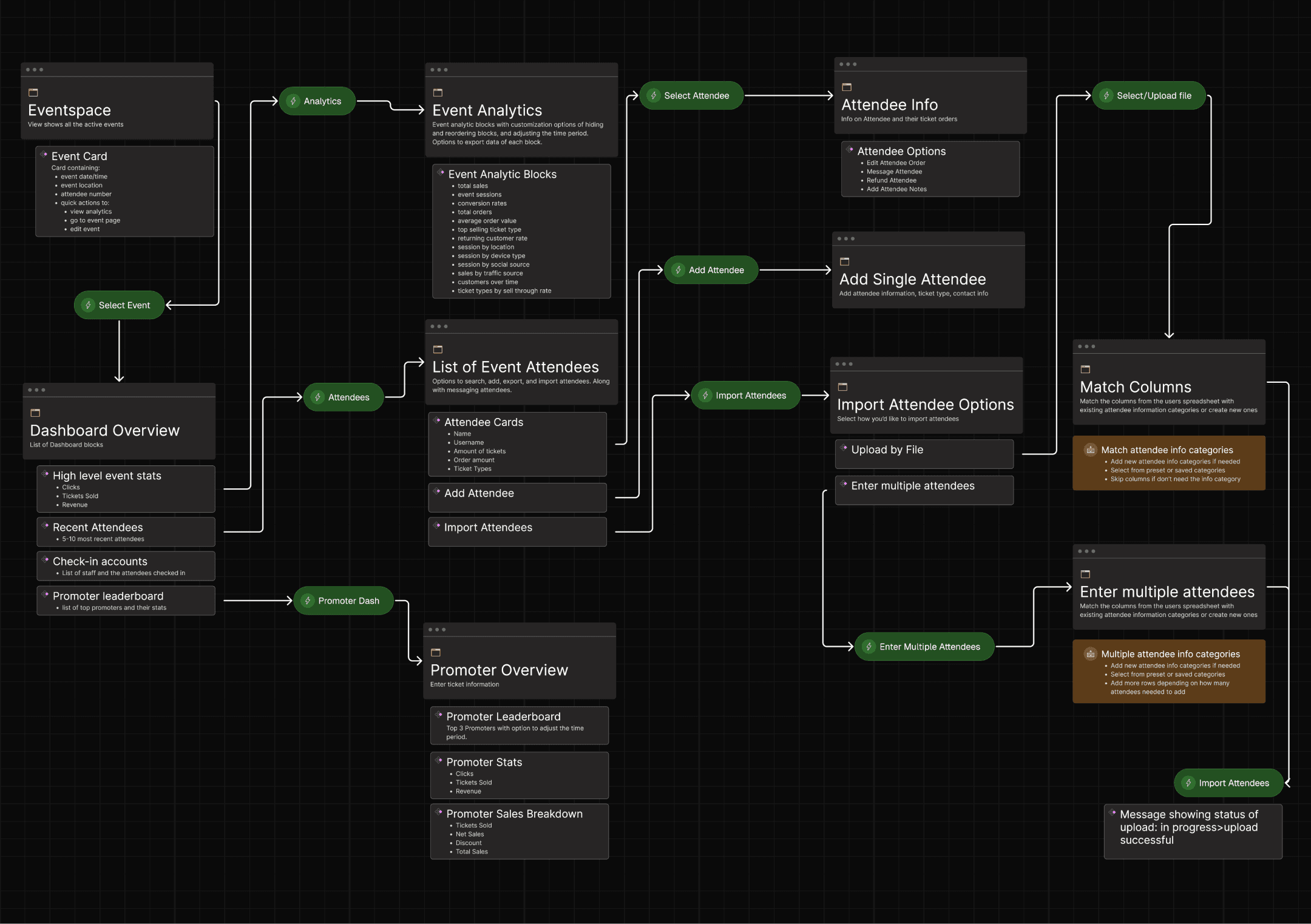
Task: Select the Promoter Dash action pill
Action: (344, 600)
